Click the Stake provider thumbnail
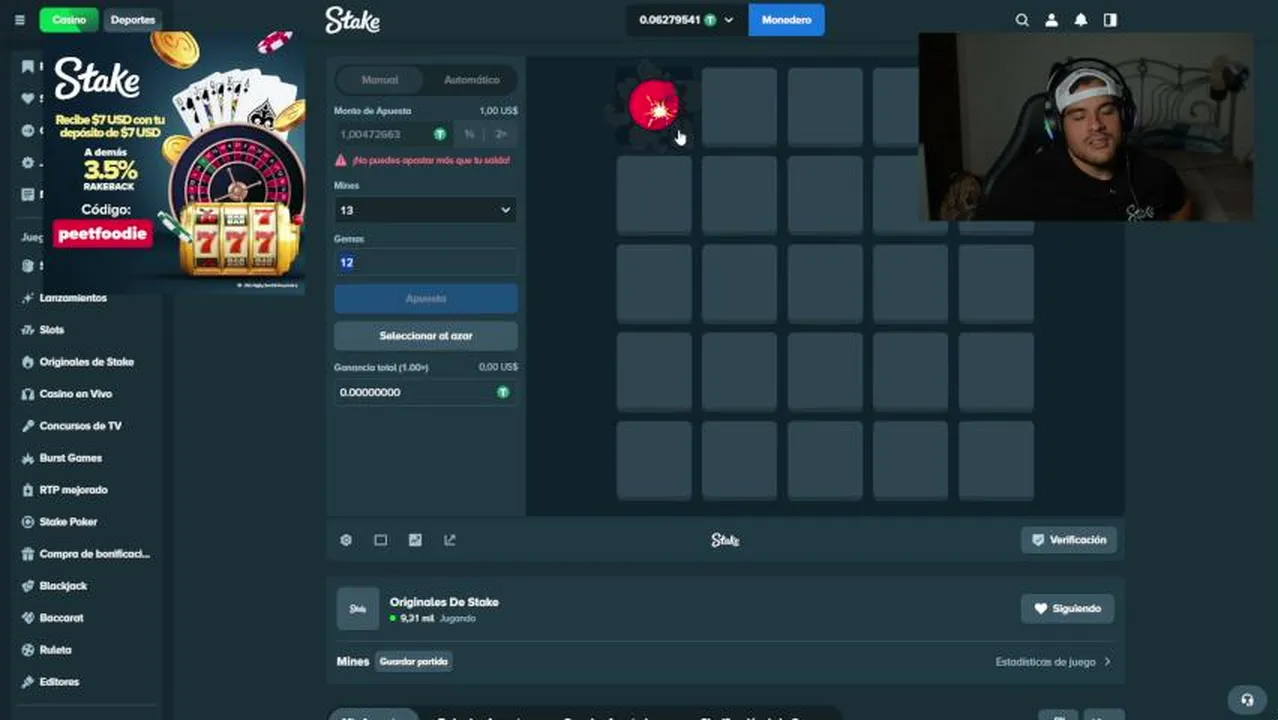The image size is (1278, 720). 358,609
